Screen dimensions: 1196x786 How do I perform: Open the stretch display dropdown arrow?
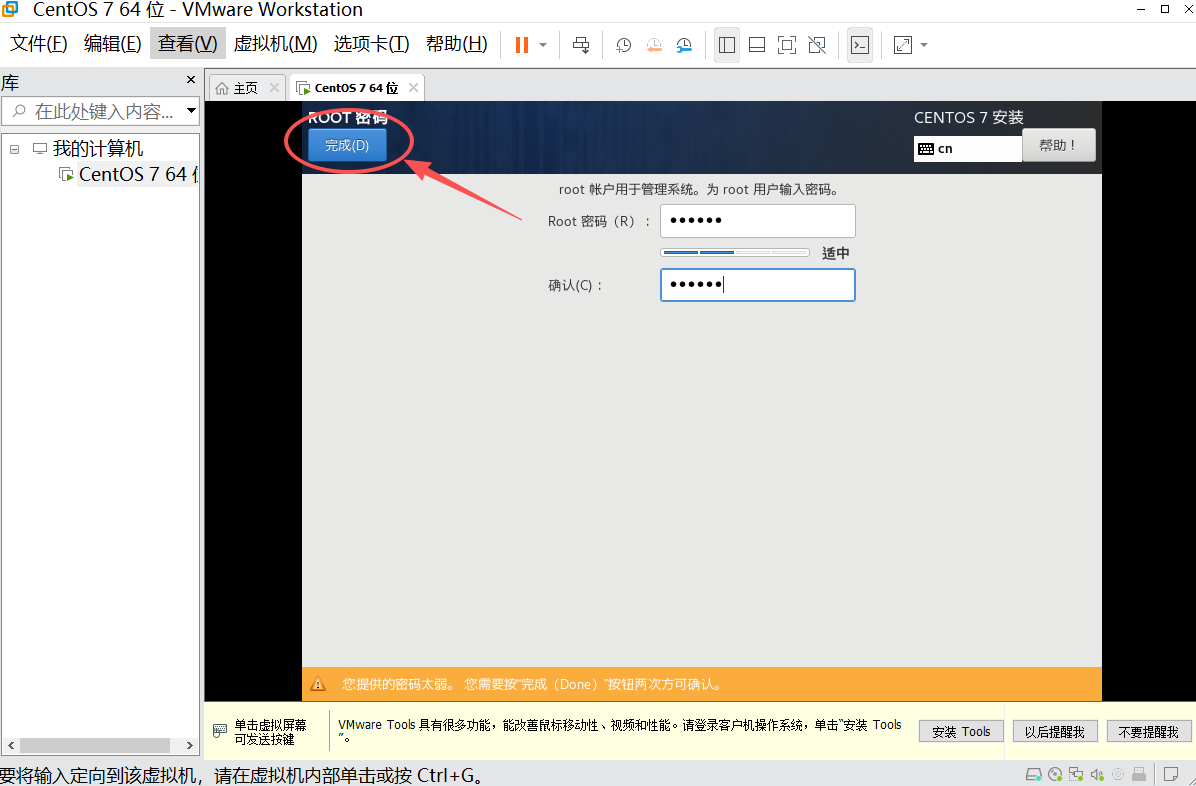924,45
